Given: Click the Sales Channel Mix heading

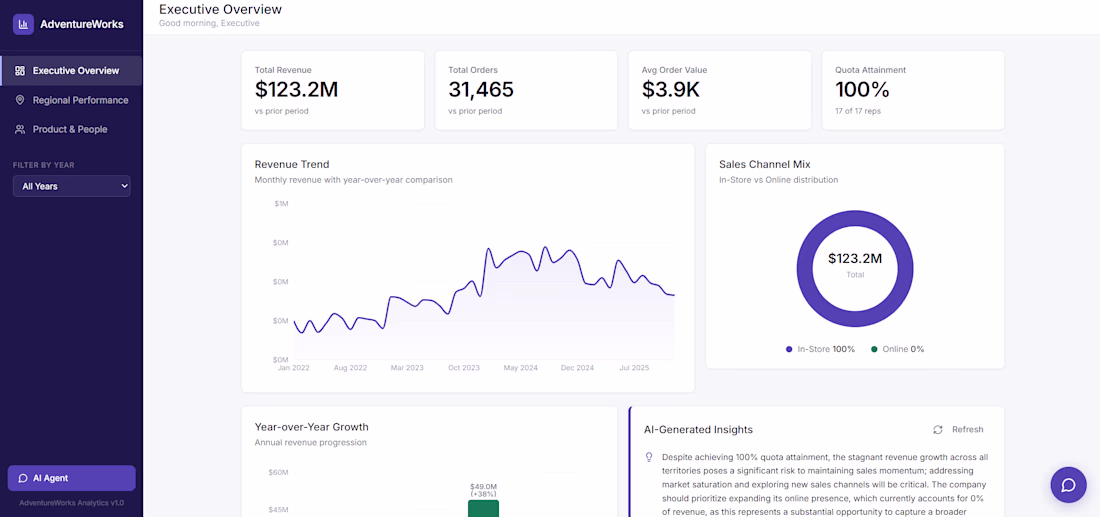Looking at the screenshot, I should (x=765, y=164).
